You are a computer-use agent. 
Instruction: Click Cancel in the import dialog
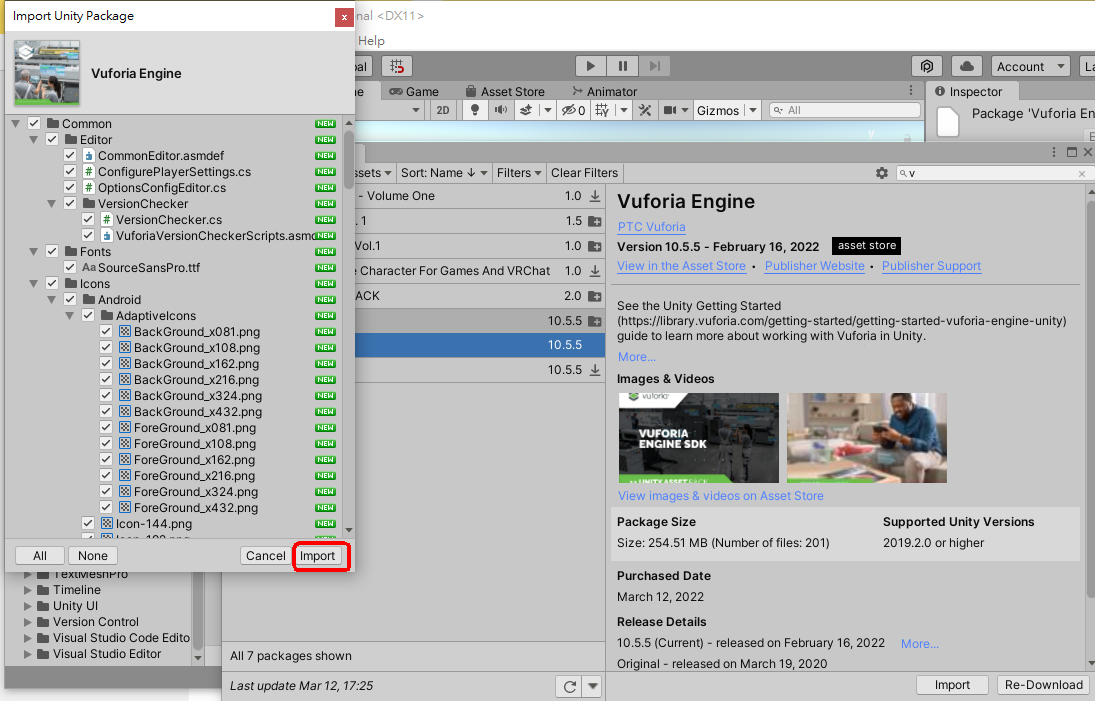tap(265, 556)
